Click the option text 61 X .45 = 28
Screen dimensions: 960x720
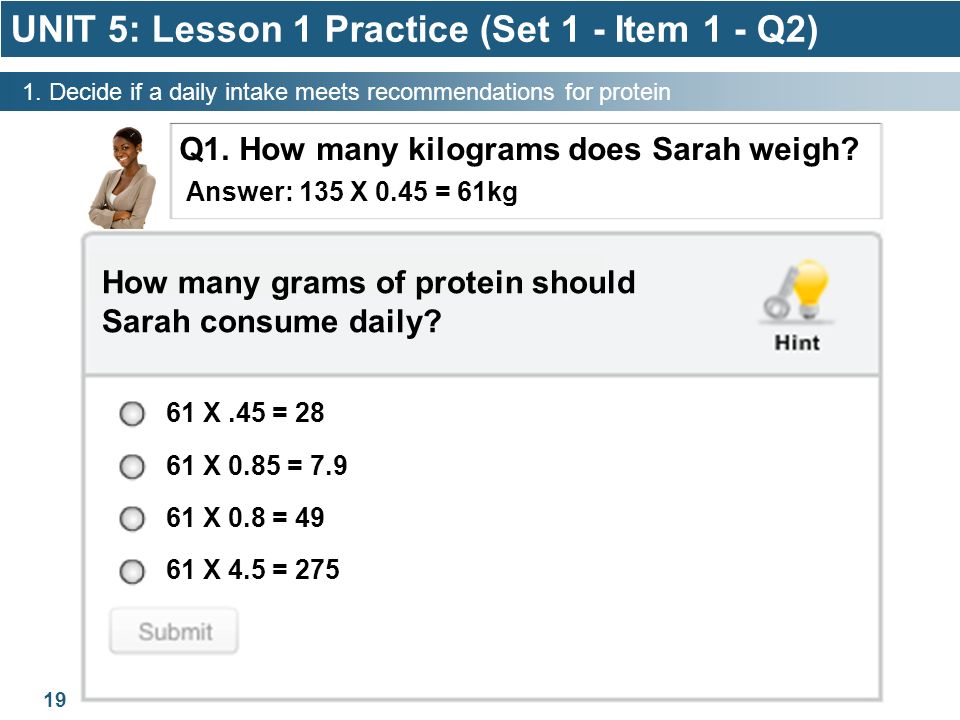click(x=245, y=413)
